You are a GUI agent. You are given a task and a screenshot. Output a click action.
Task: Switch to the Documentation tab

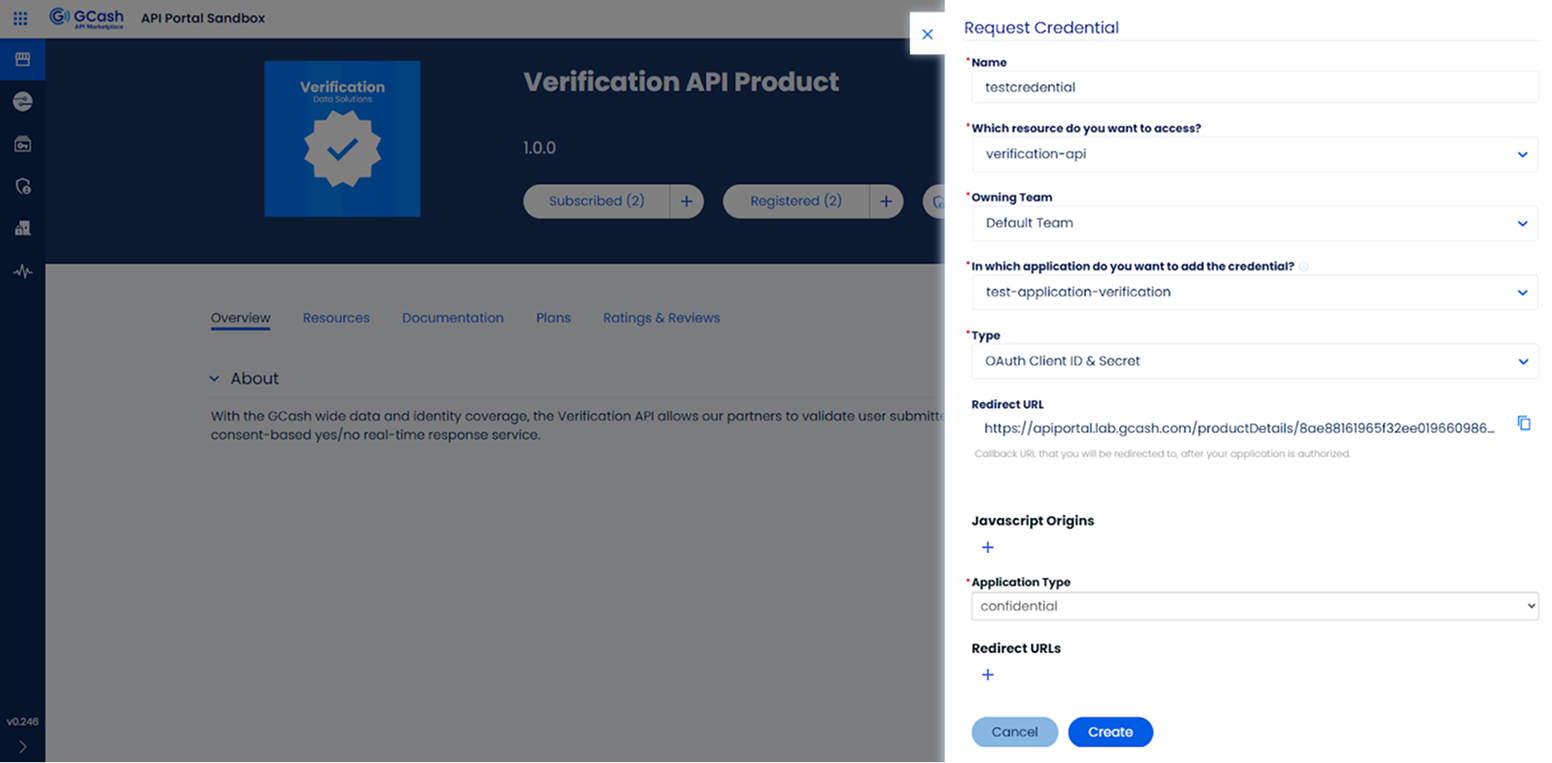[x=453, y=318]
